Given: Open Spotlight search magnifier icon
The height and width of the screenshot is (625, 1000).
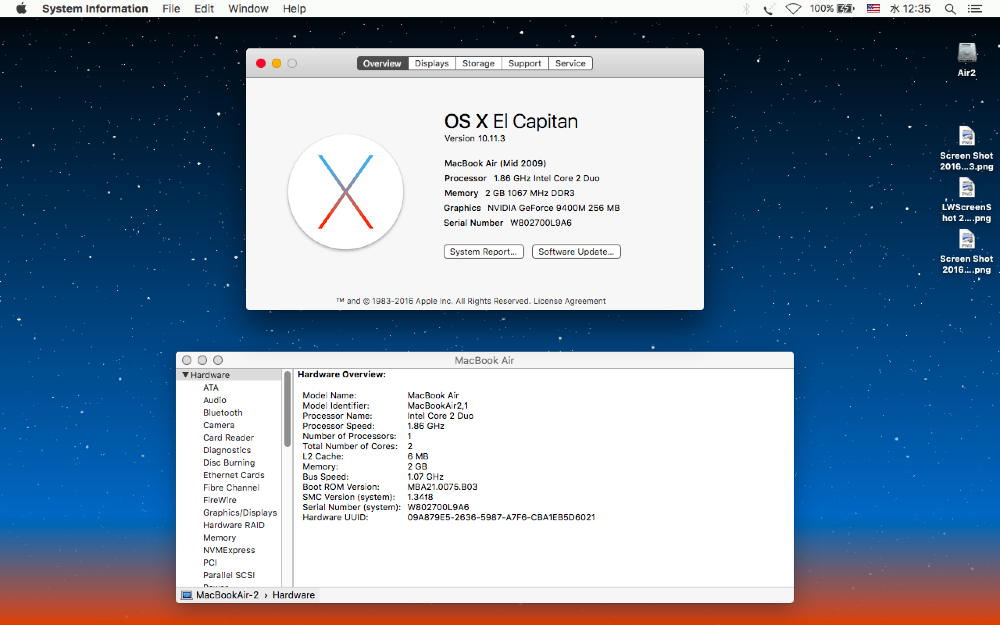Looking at the screenshot, I should click(x=949, y=9).
